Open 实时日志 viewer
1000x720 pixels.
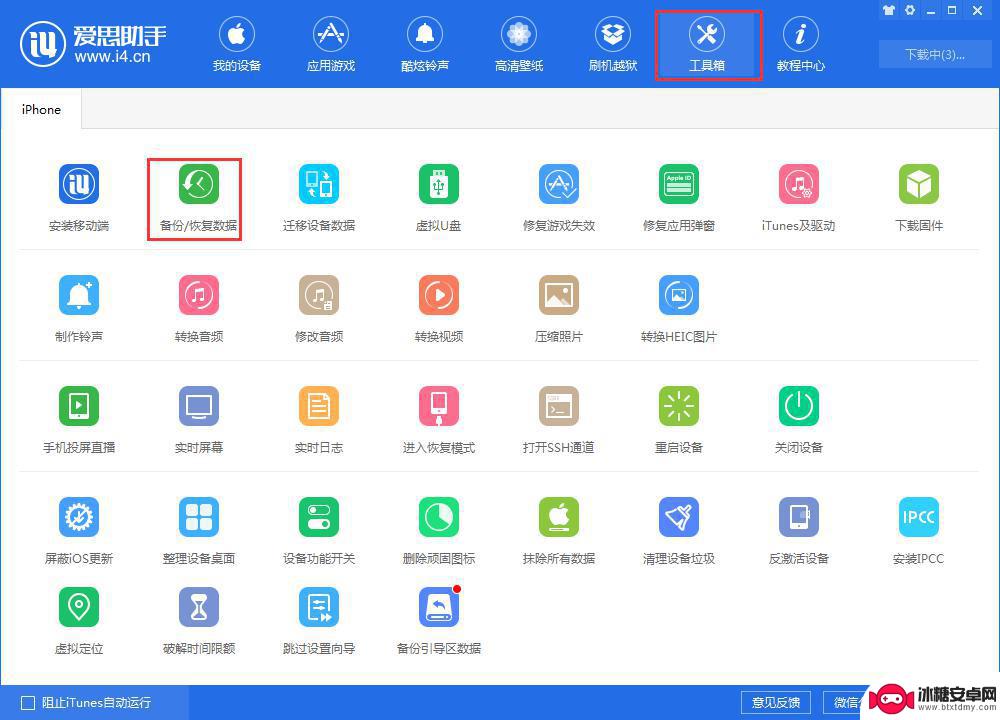tap(319, 419)
